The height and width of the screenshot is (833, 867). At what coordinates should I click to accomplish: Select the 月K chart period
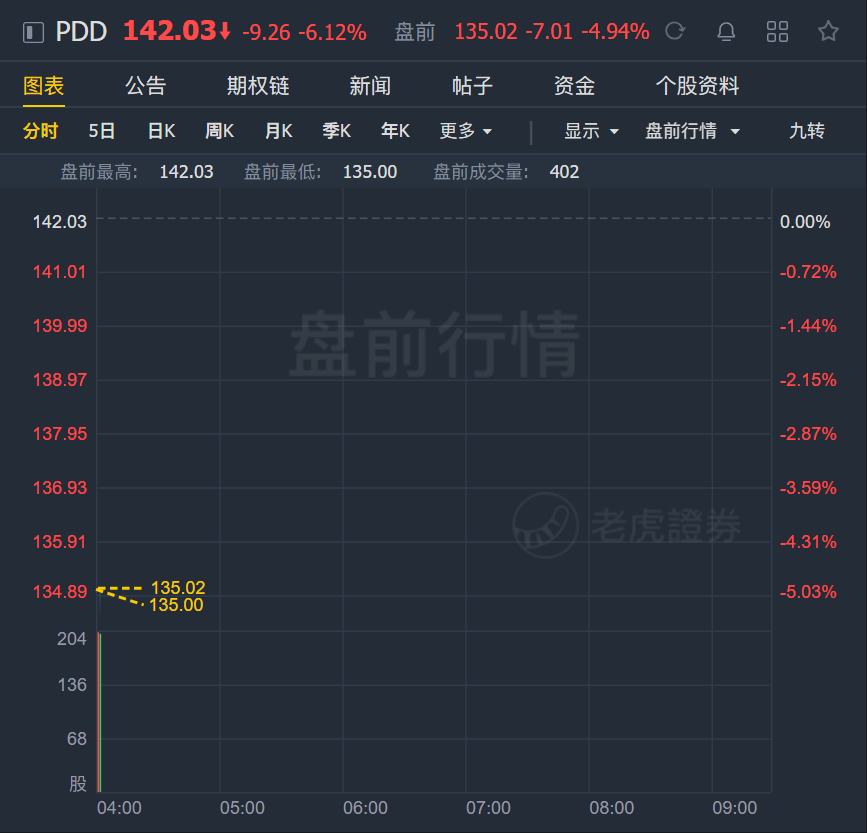pyautogui.click(x=278, y=131)
